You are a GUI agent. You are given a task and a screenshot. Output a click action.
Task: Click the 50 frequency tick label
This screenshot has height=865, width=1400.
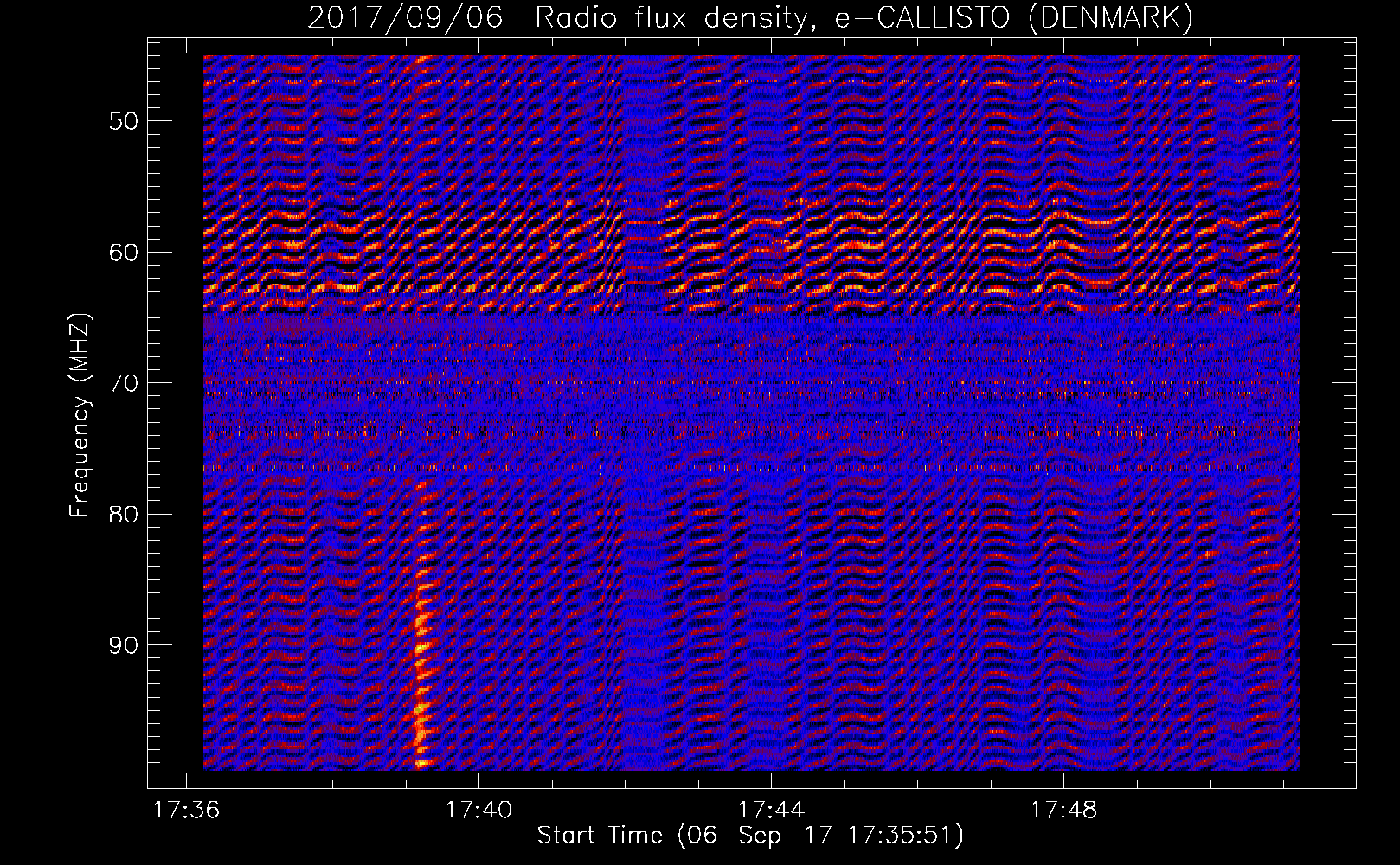coord(125,120)
